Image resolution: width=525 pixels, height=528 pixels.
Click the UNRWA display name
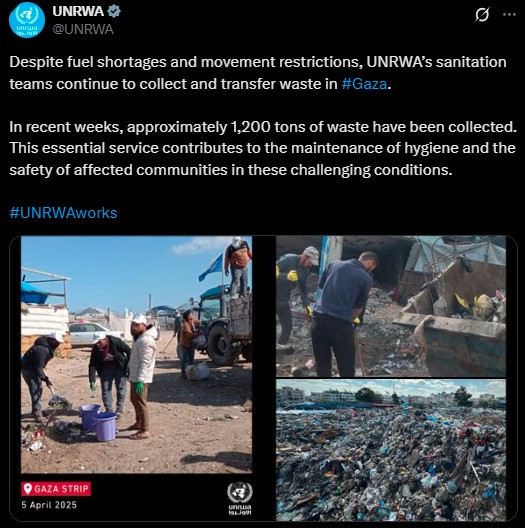tap(78, 11)
